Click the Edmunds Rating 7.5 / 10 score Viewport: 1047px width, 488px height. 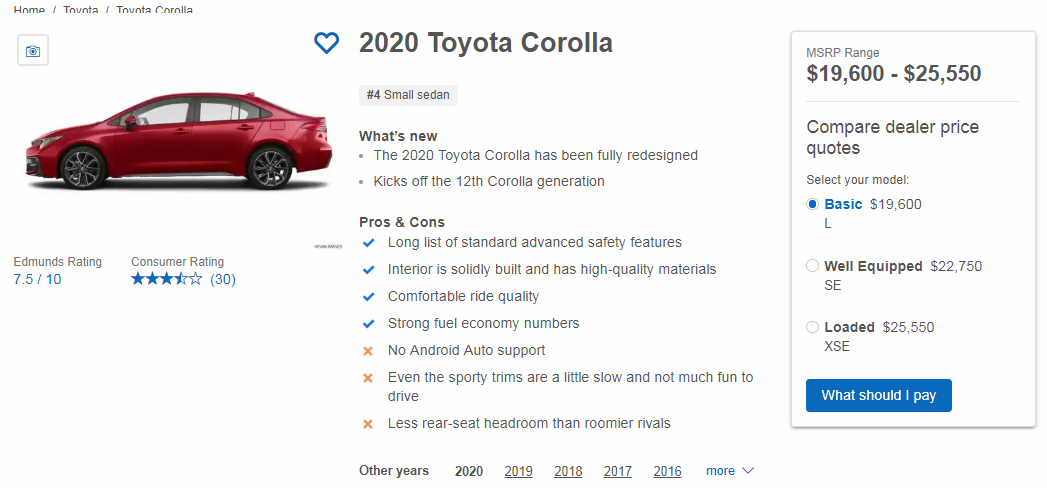[x=37, y=280]
